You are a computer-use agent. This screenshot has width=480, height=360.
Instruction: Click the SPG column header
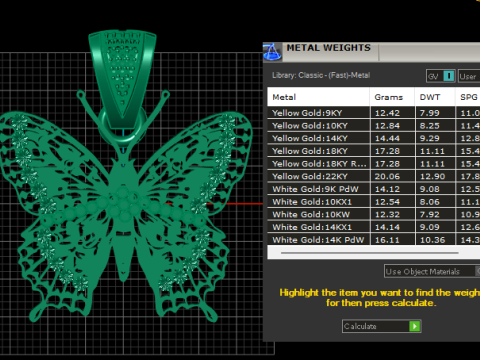(x=468, y=97)
